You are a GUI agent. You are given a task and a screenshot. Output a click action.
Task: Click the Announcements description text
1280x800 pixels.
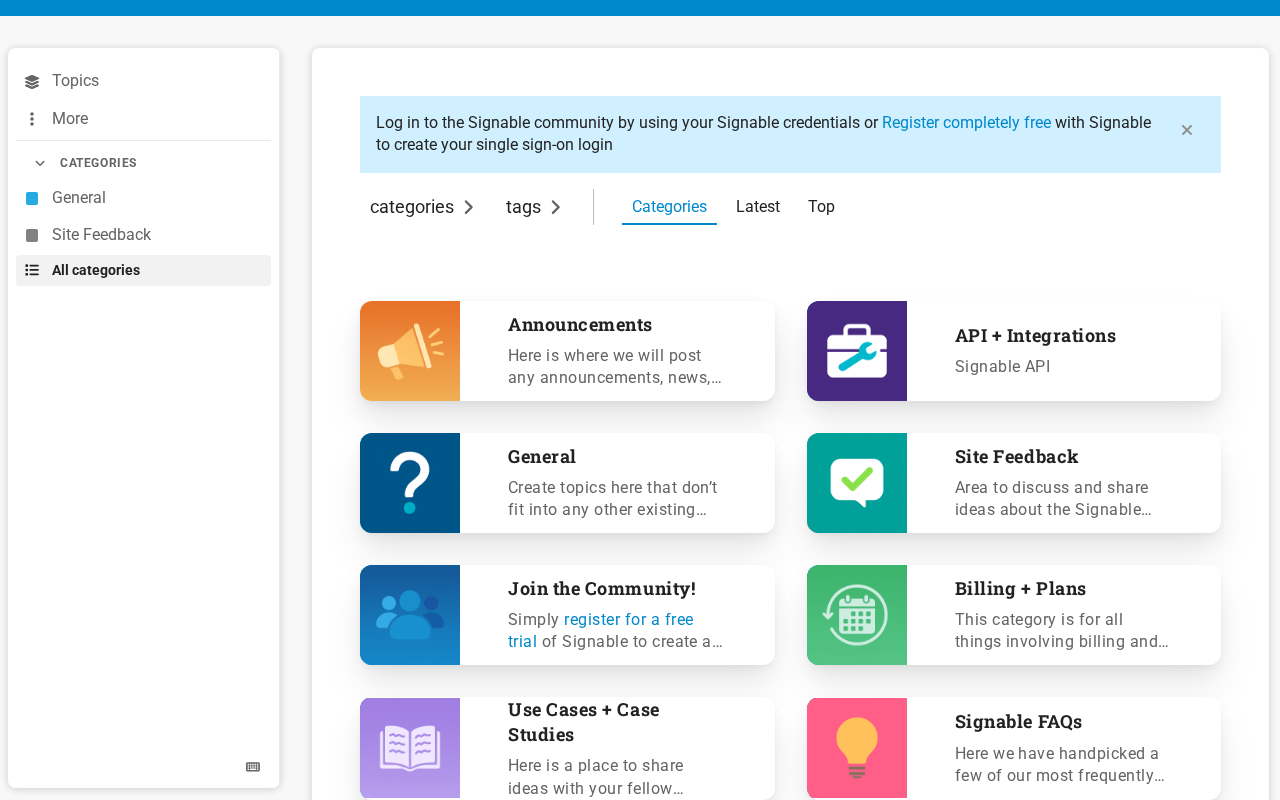(615, 367)
